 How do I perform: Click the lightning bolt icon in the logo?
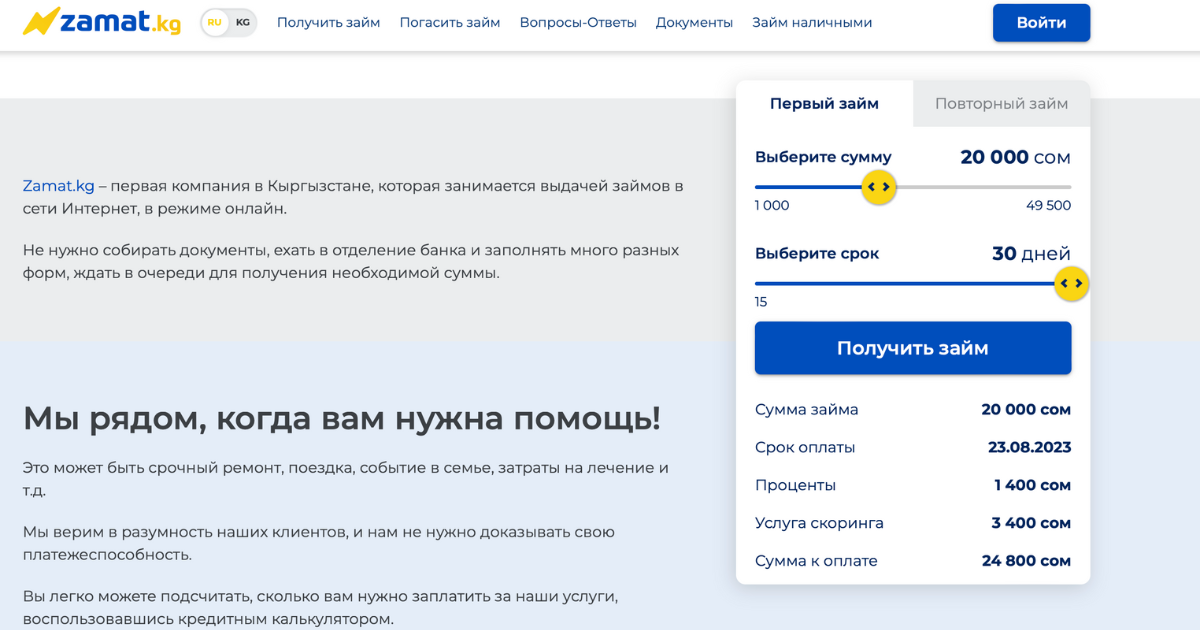click(40, 21)
